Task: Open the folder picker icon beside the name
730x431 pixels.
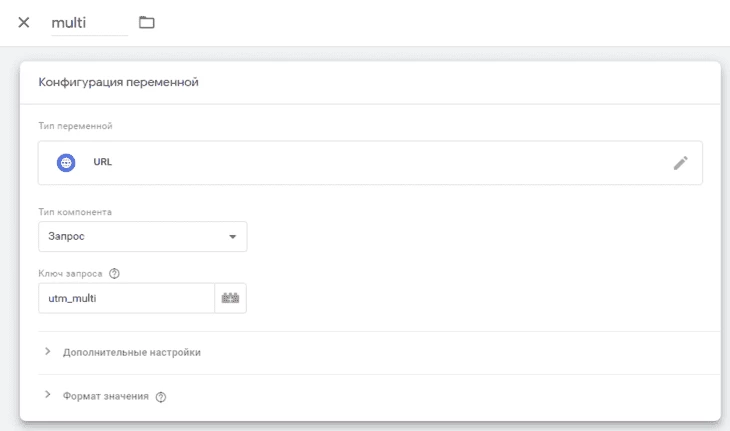Action: 147,22
